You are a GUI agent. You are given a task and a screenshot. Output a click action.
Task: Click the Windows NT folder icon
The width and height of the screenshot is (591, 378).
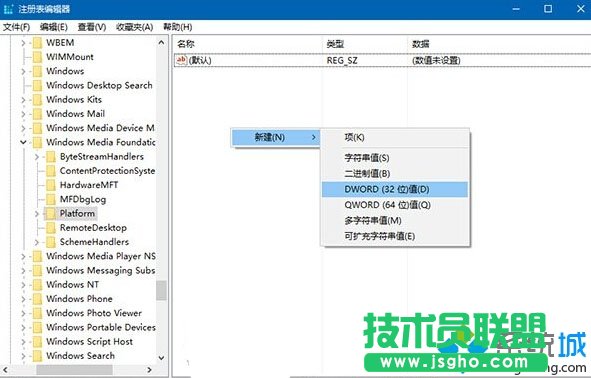point(37,285)
